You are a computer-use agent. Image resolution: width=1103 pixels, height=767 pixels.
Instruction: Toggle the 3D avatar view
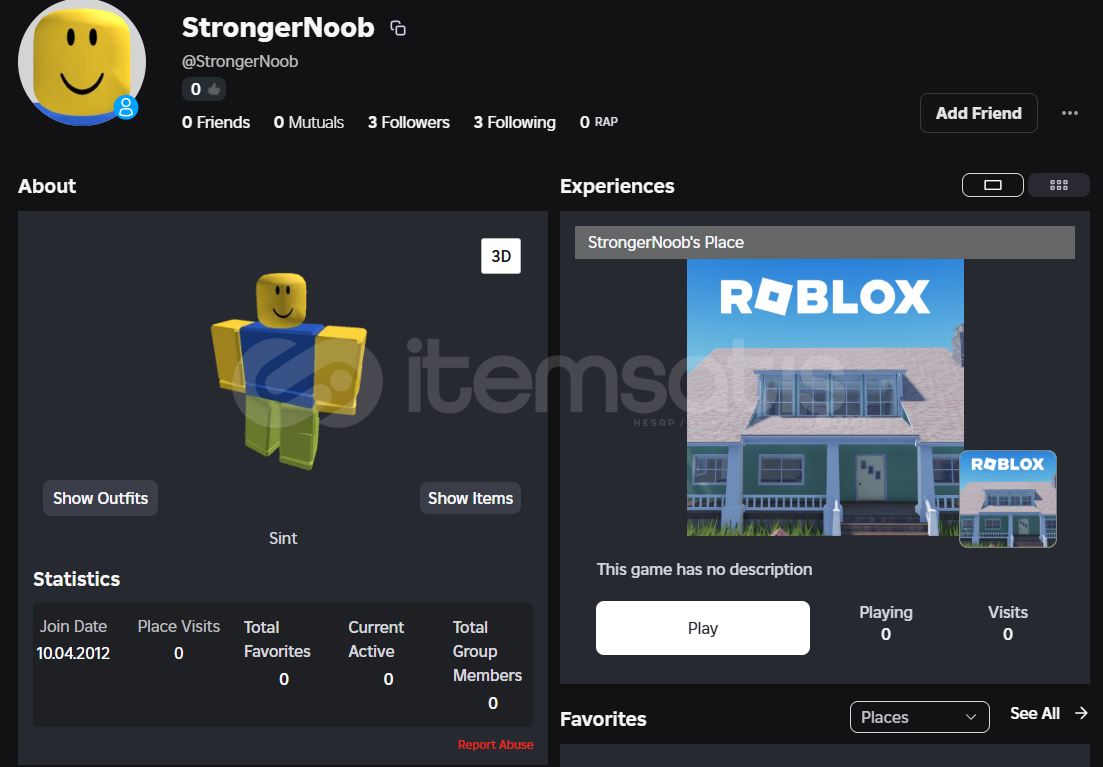[501, 255]
